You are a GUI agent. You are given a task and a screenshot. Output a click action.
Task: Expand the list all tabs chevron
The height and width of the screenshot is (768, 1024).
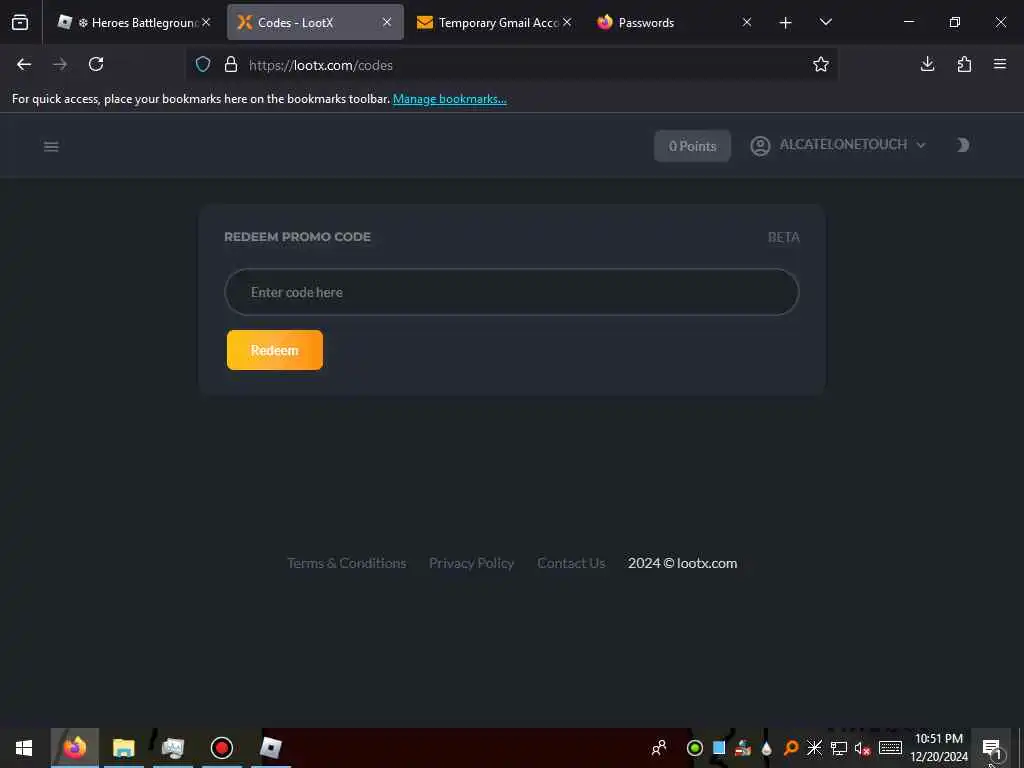tap(825, 22)
